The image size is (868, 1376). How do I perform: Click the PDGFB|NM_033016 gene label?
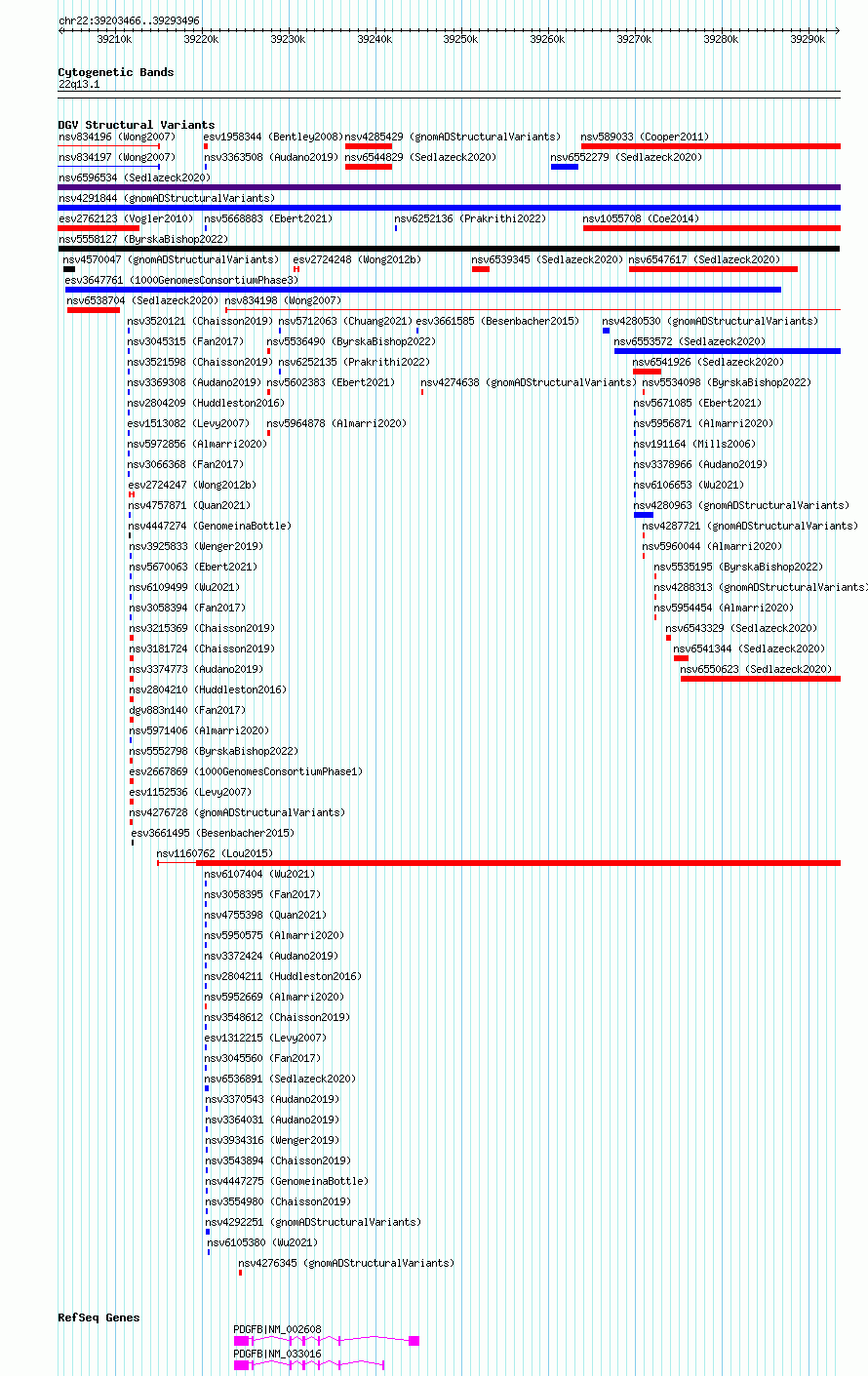pos(277,1354)
